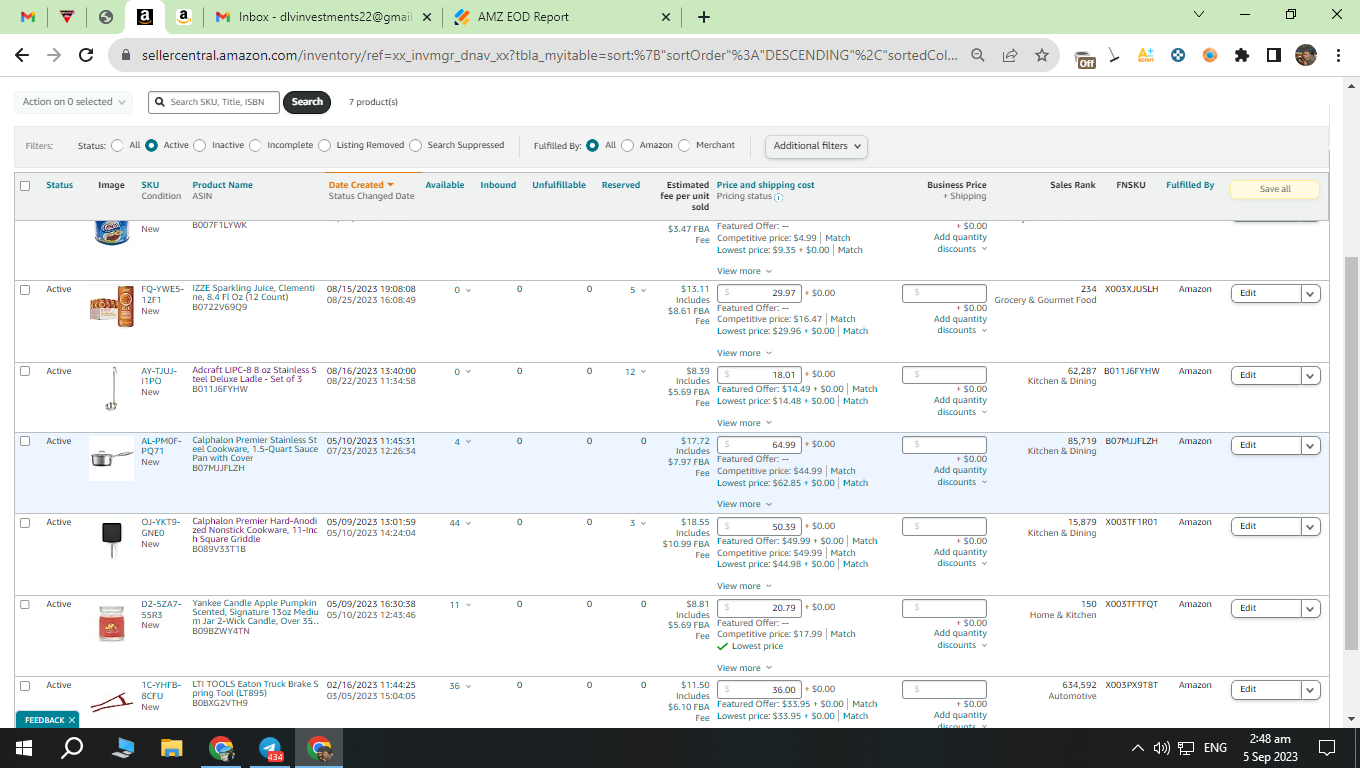Click the Search button
Screen dimensions: 1360x768
coord(307,102)
